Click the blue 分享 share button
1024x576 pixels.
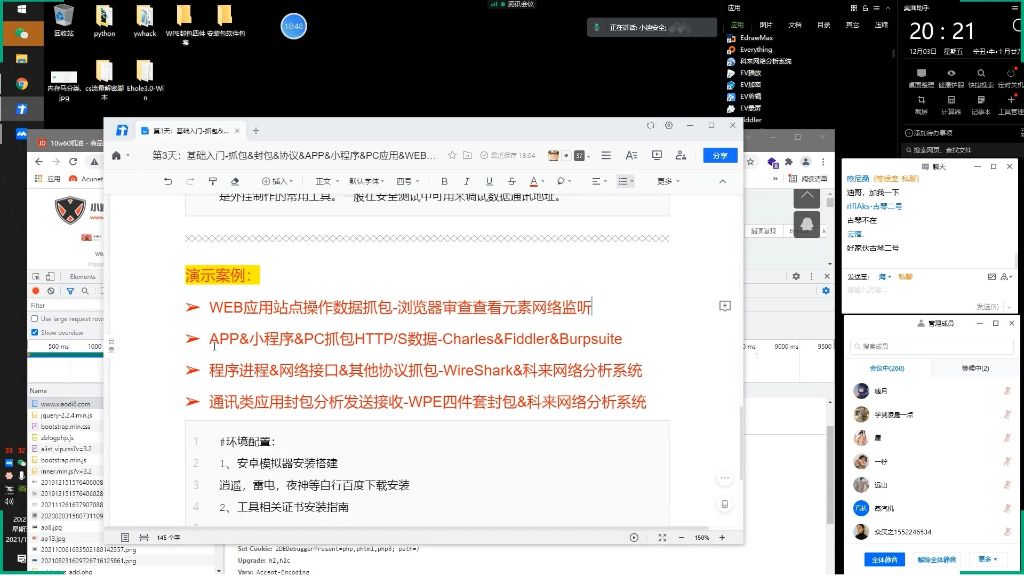[x=720, y=155]
